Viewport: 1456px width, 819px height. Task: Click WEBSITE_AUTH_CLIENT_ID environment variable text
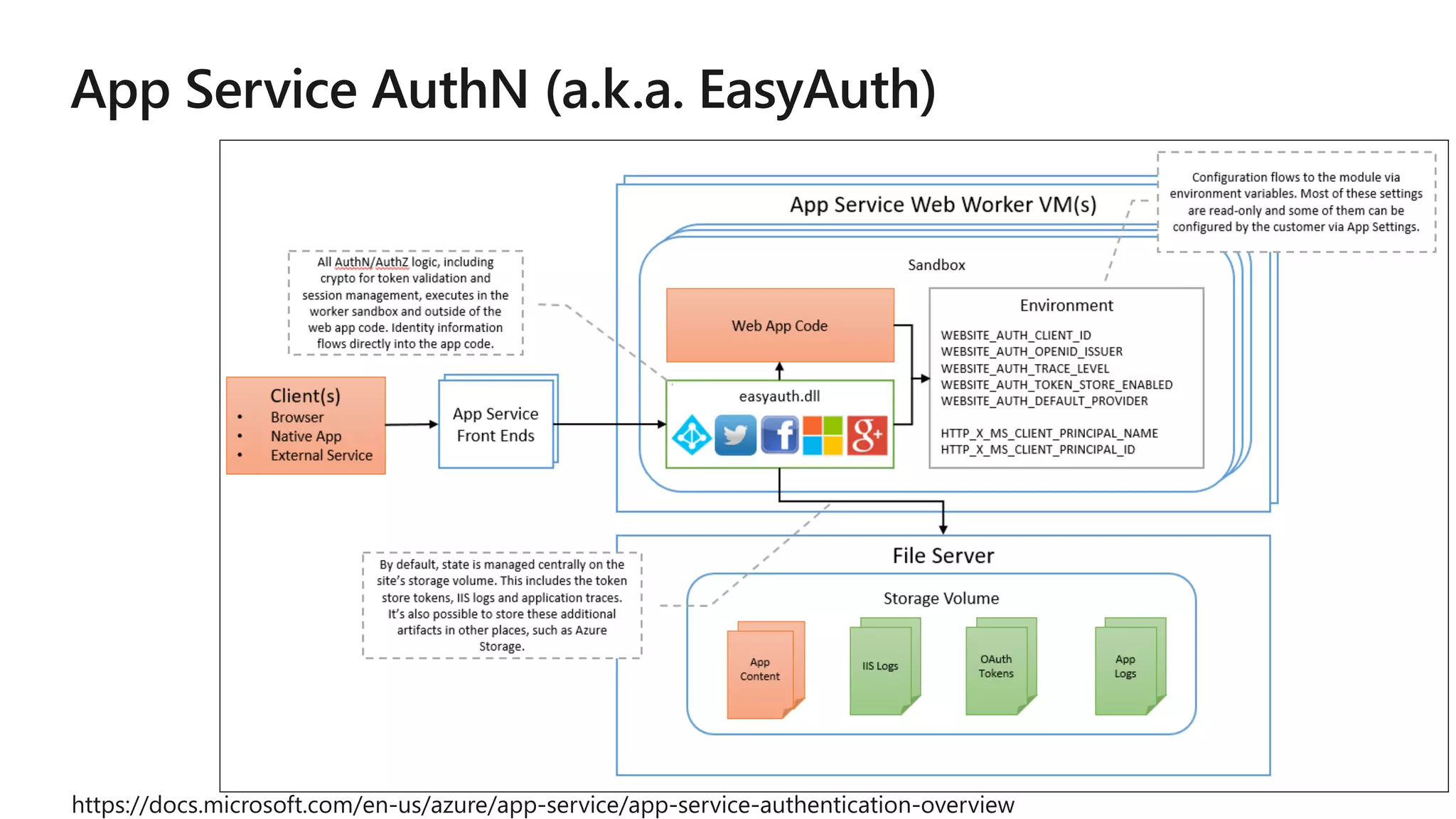coord(1015,336)
